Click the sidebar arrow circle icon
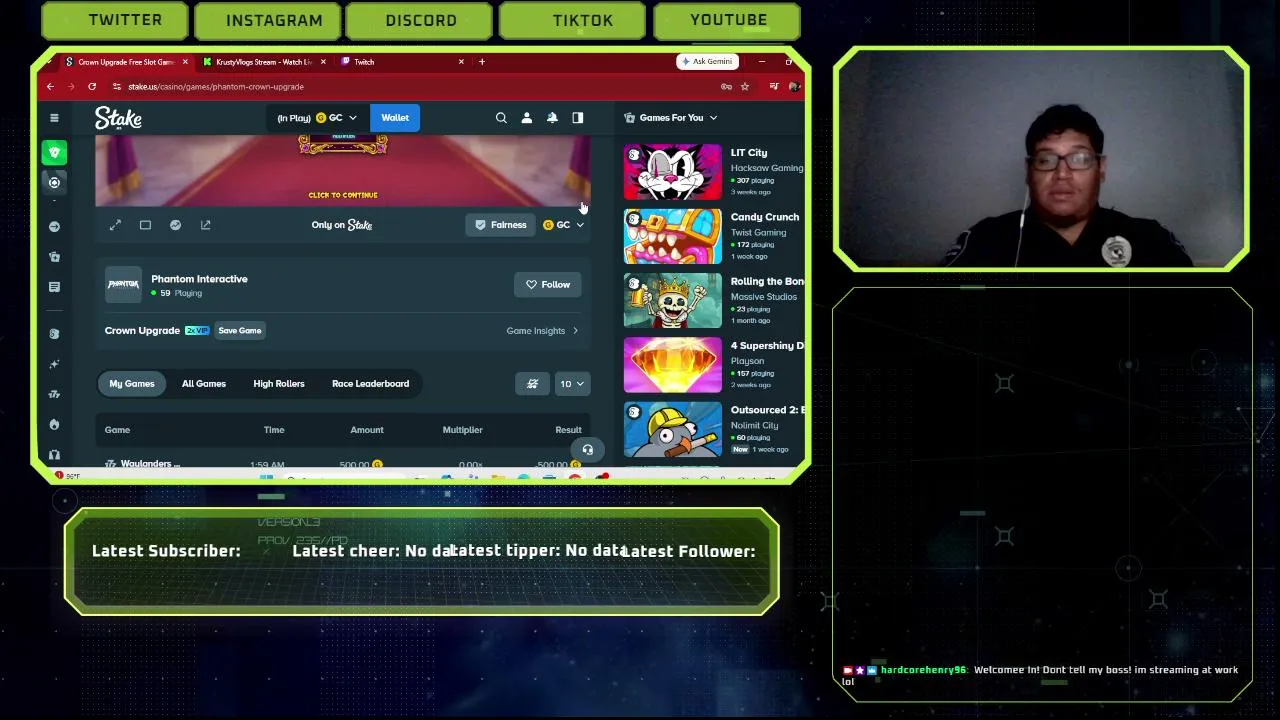Screen dimensions: 1280x720 pyautogui.click(x=54, y=227)
